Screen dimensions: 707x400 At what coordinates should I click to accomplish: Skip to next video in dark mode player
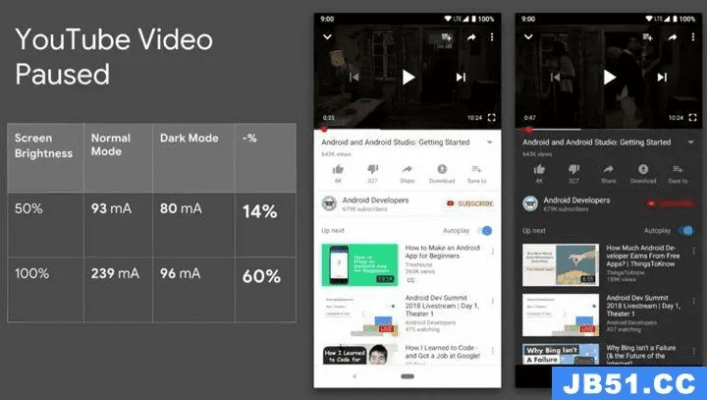point(661,77)
